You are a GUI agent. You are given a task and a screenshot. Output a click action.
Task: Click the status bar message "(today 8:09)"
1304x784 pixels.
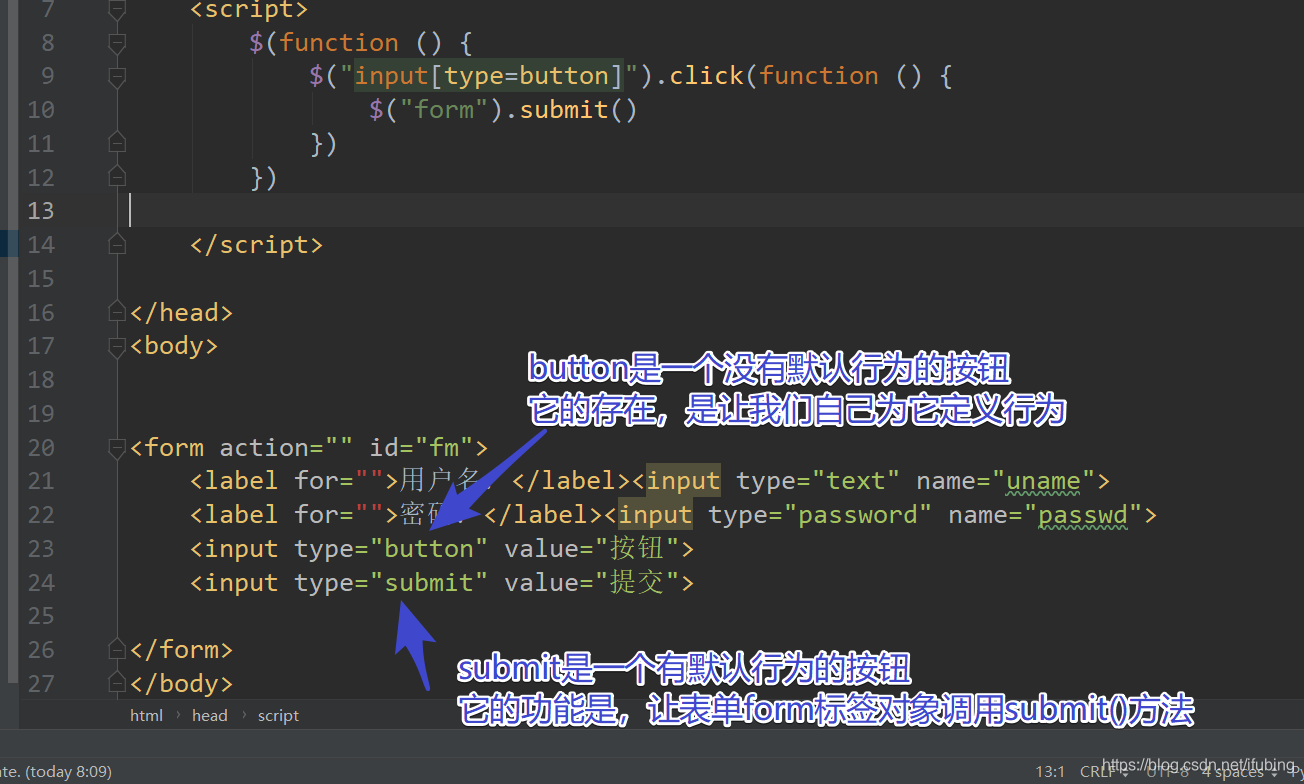pyautogui.click(x=68, y=772)
